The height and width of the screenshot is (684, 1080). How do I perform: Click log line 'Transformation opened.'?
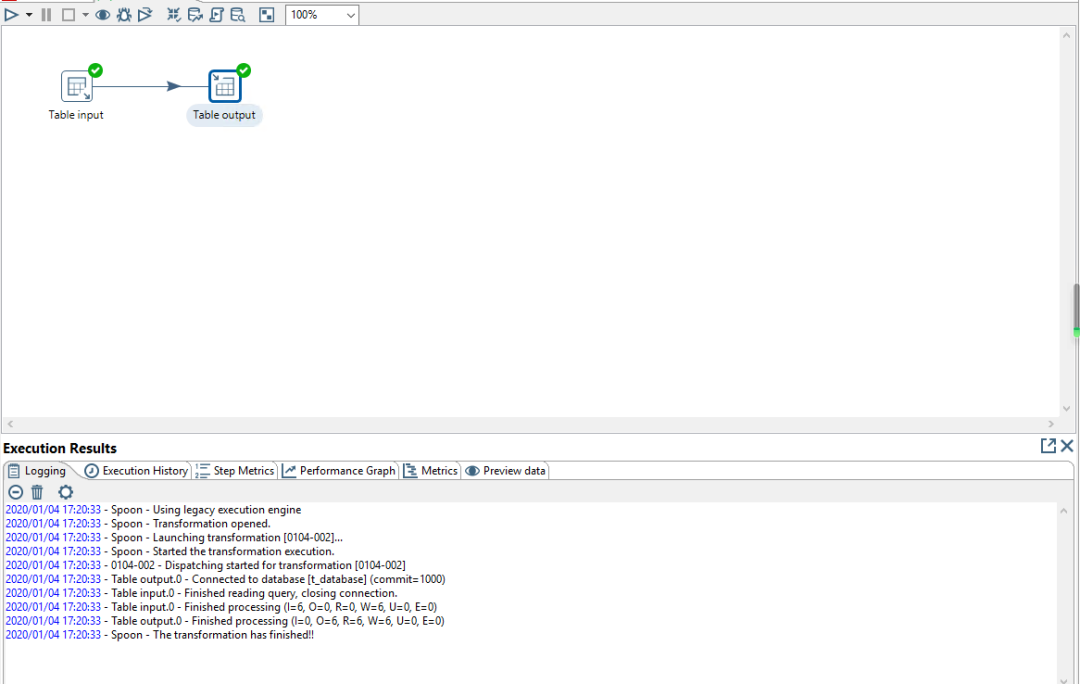(x=138, y=524)
